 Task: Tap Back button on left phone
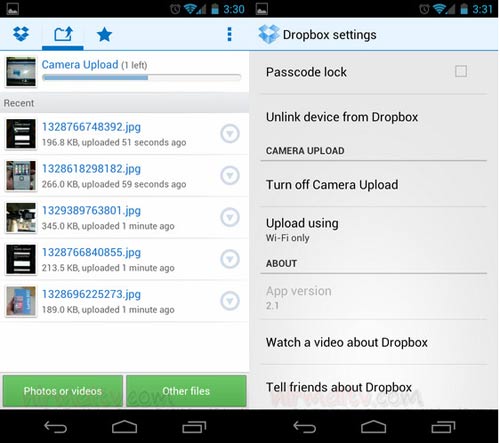(55, 427)
